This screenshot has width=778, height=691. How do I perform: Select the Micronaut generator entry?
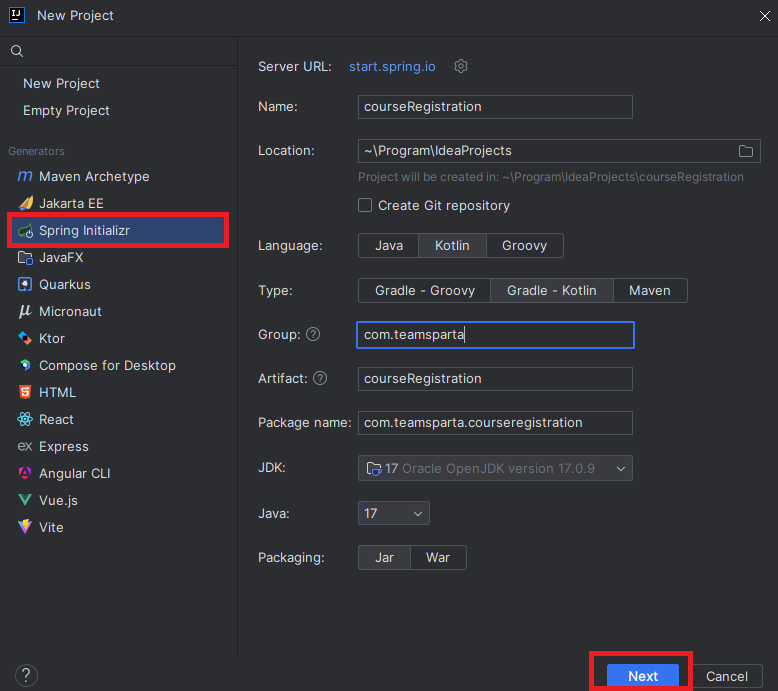118,311
